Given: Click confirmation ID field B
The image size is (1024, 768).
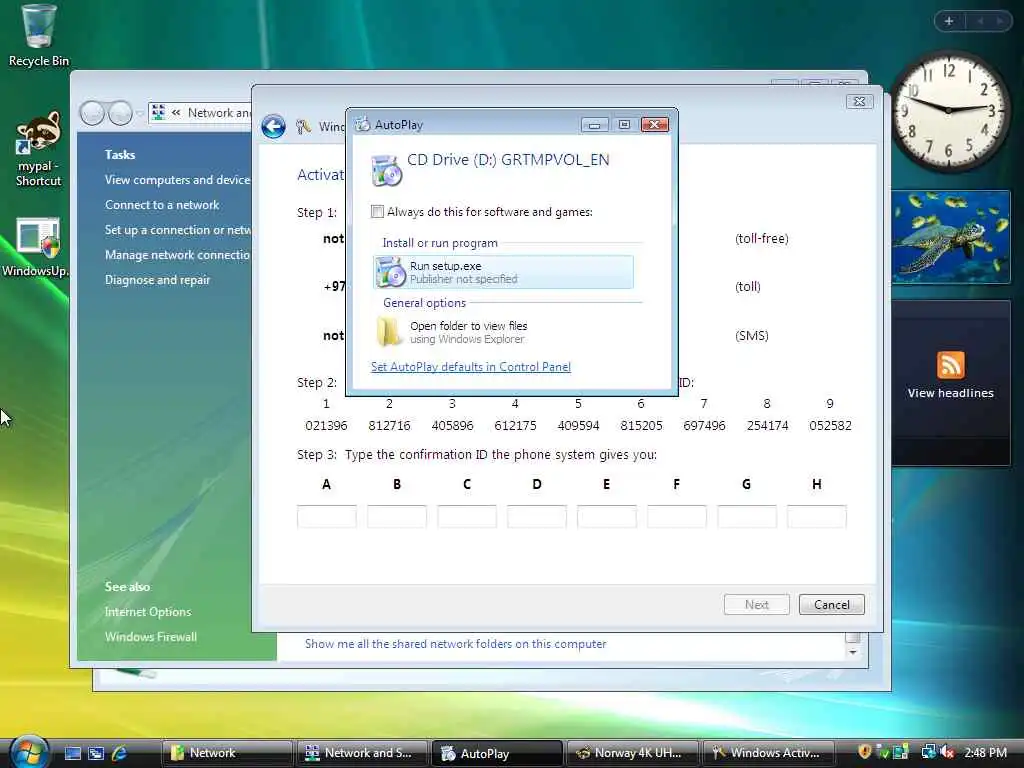Looking at the screenshot, I should point(396,517).
